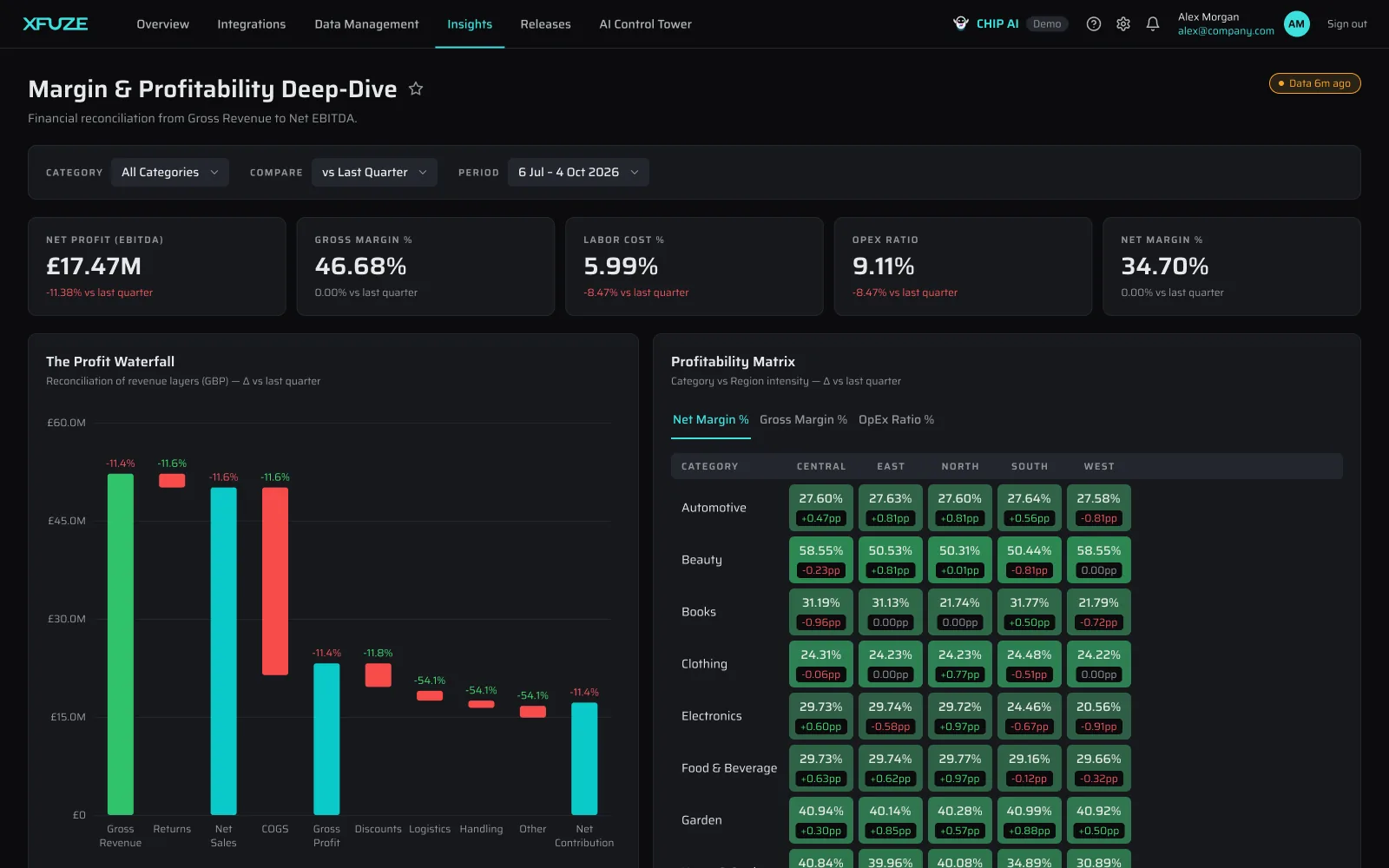The height and width of the screenshot is (868, 1389).
Task: Switch matrix to Gross Margin % tab
Action: (x=803, y=419)
